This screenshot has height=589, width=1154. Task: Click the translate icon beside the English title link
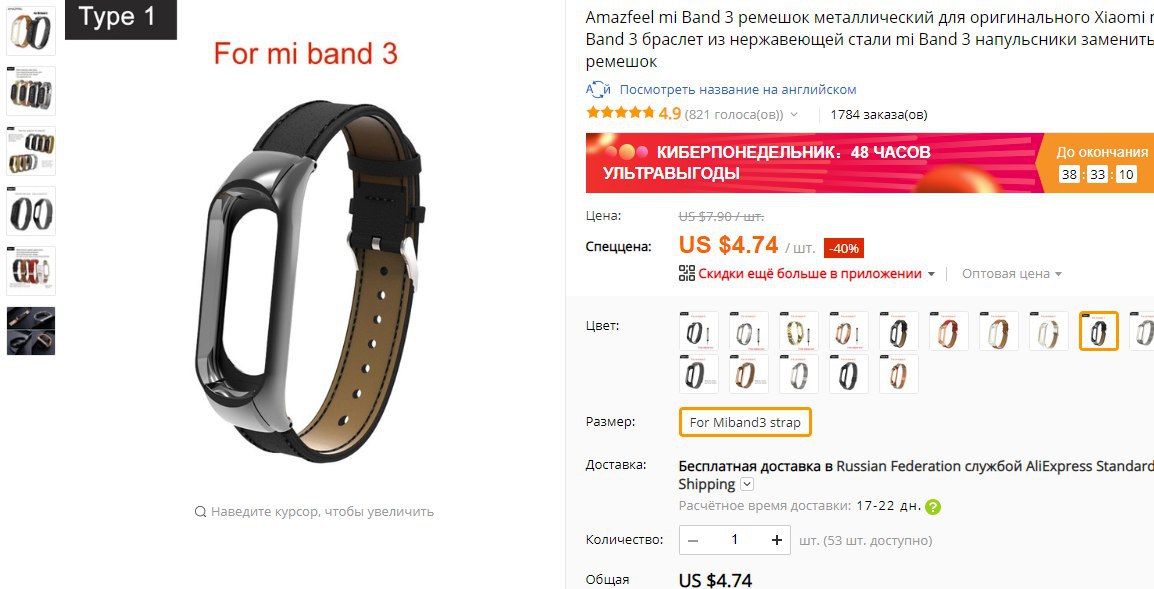tap(598, 90)
